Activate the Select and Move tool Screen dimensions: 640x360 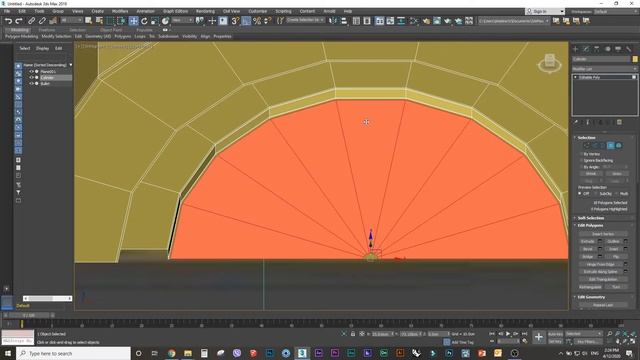[x=133, y=21]
